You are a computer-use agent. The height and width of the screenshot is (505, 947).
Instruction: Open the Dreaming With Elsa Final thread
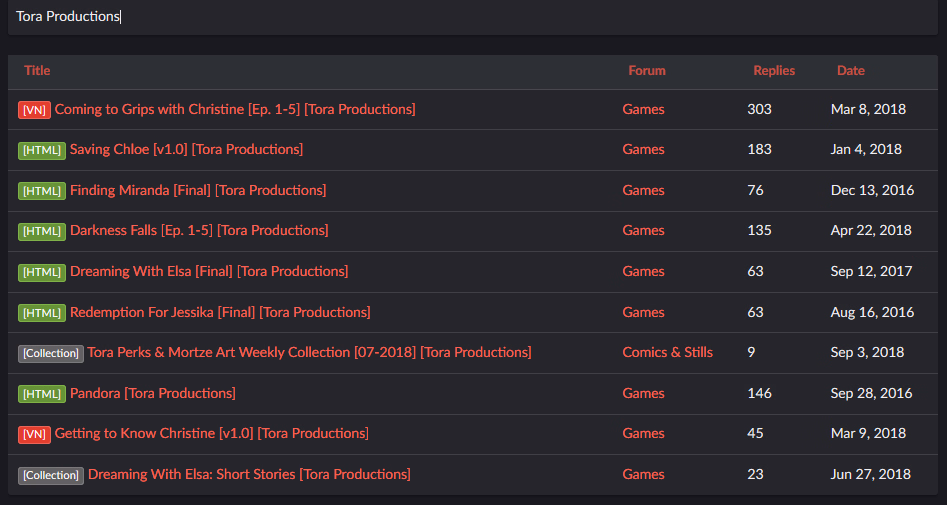pyautogui.click(x=209, y=271)
